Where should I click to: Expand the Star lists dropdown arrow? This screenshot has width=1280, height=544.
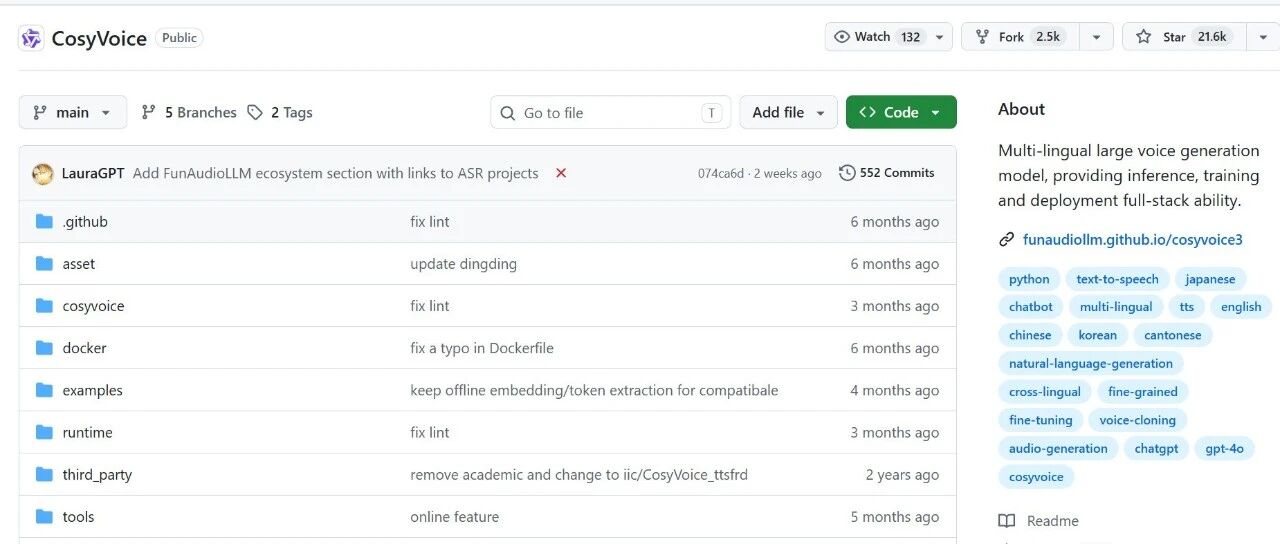point(1262,37)
